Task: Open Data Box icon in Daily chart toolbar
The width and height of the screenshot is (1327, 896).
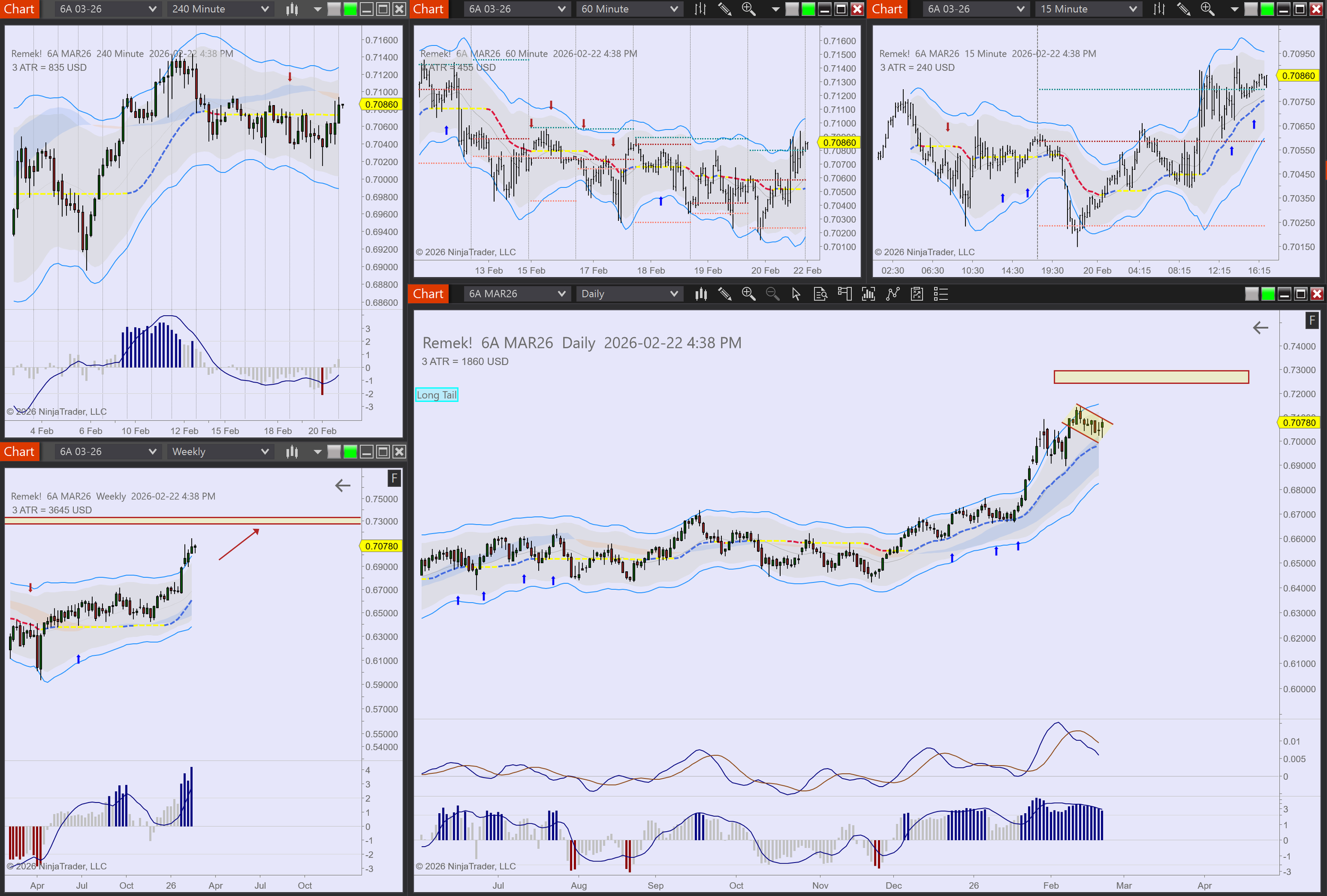Action: (820, 294)
